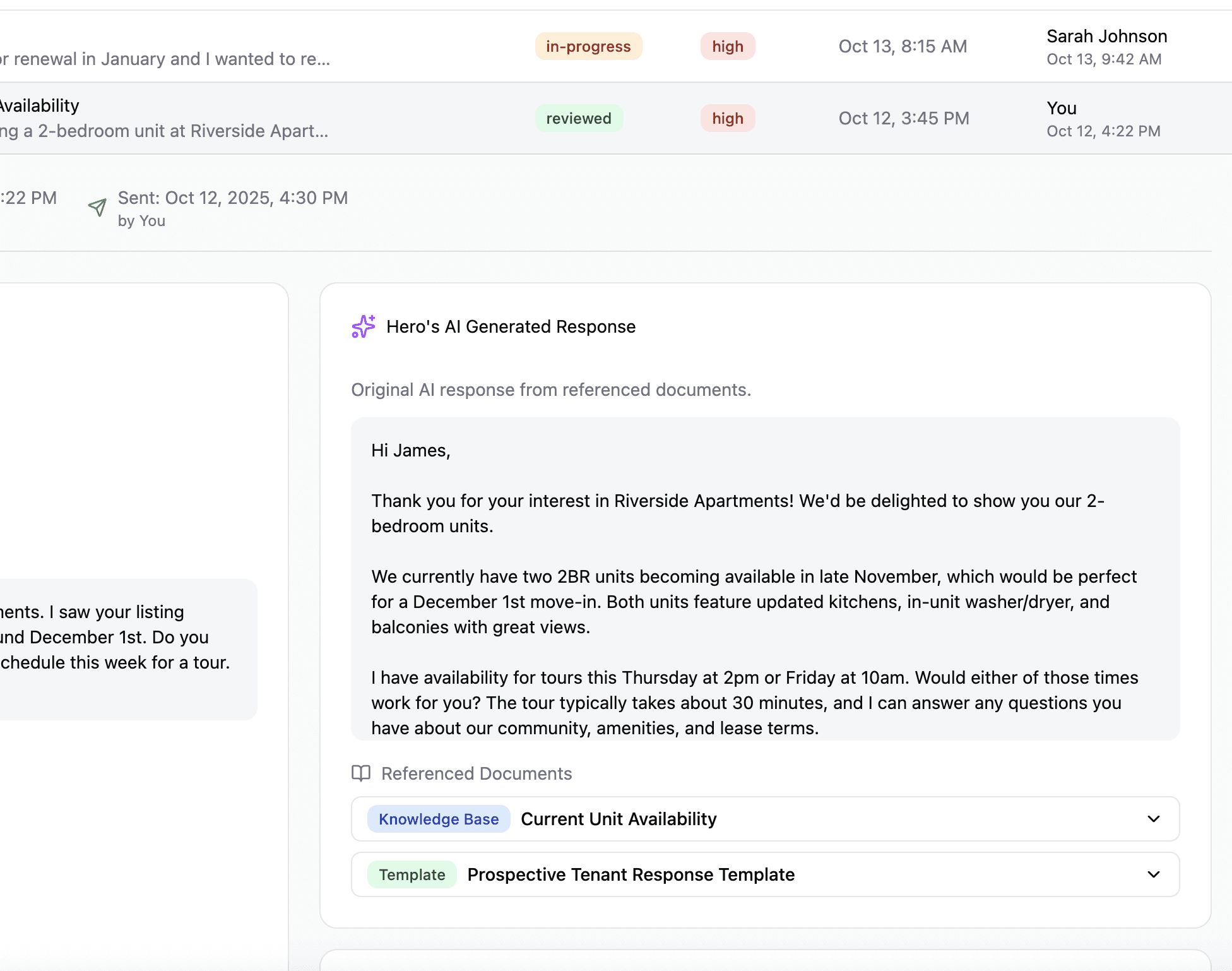Click the paper plane sent icon
The width and height of the screenshot is (1232, 971).
pos(97,207)
